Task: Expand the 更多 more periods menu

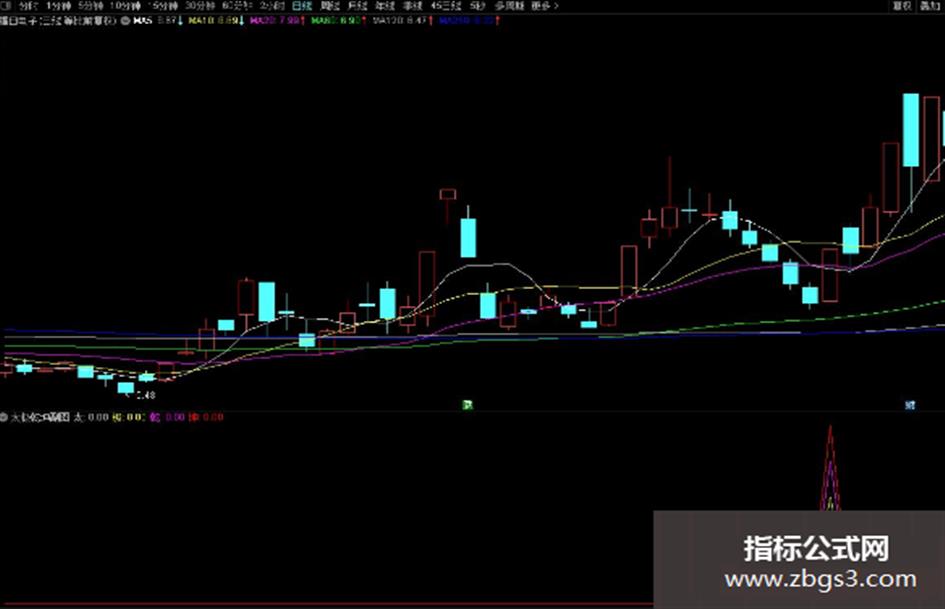Action: (x=545, y=6)
